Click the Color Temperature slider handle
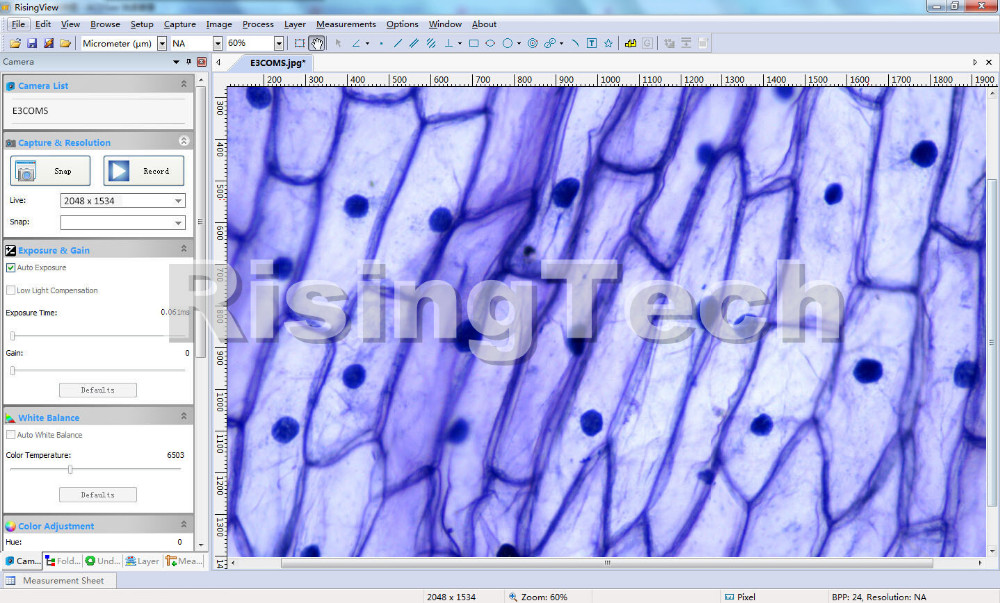Screen dimensions: 1000x603 pos(70,469)
